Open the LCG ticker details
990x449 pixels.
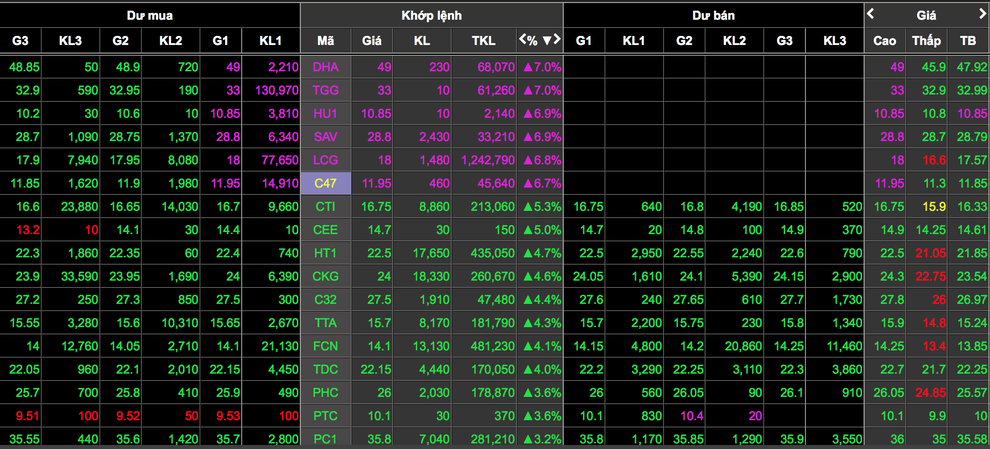pos(325,160)
